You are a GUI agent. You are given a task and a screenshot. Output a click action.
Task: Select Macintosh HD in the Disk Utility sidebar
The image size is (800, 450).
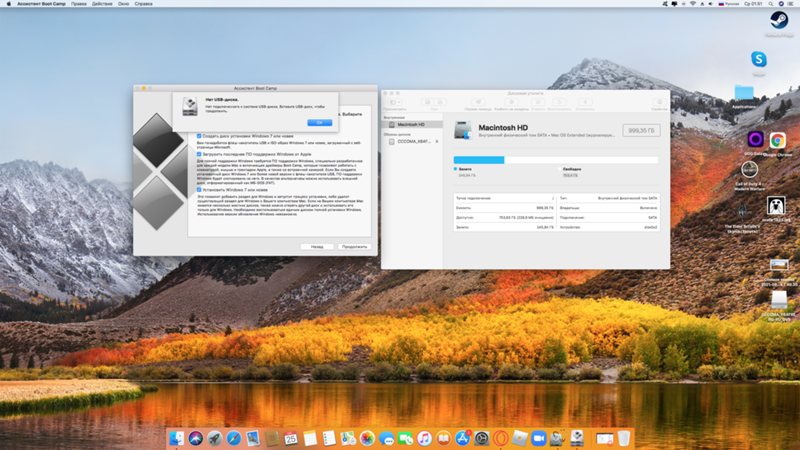[412, 124]
